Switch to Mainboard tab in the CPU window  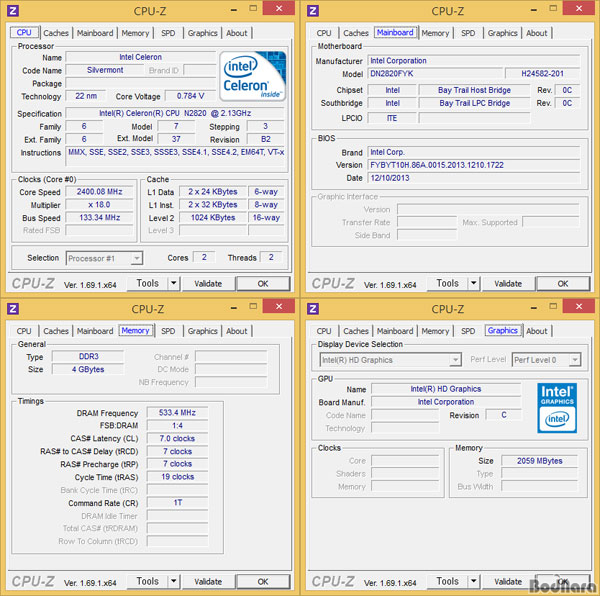pos(95,33)
